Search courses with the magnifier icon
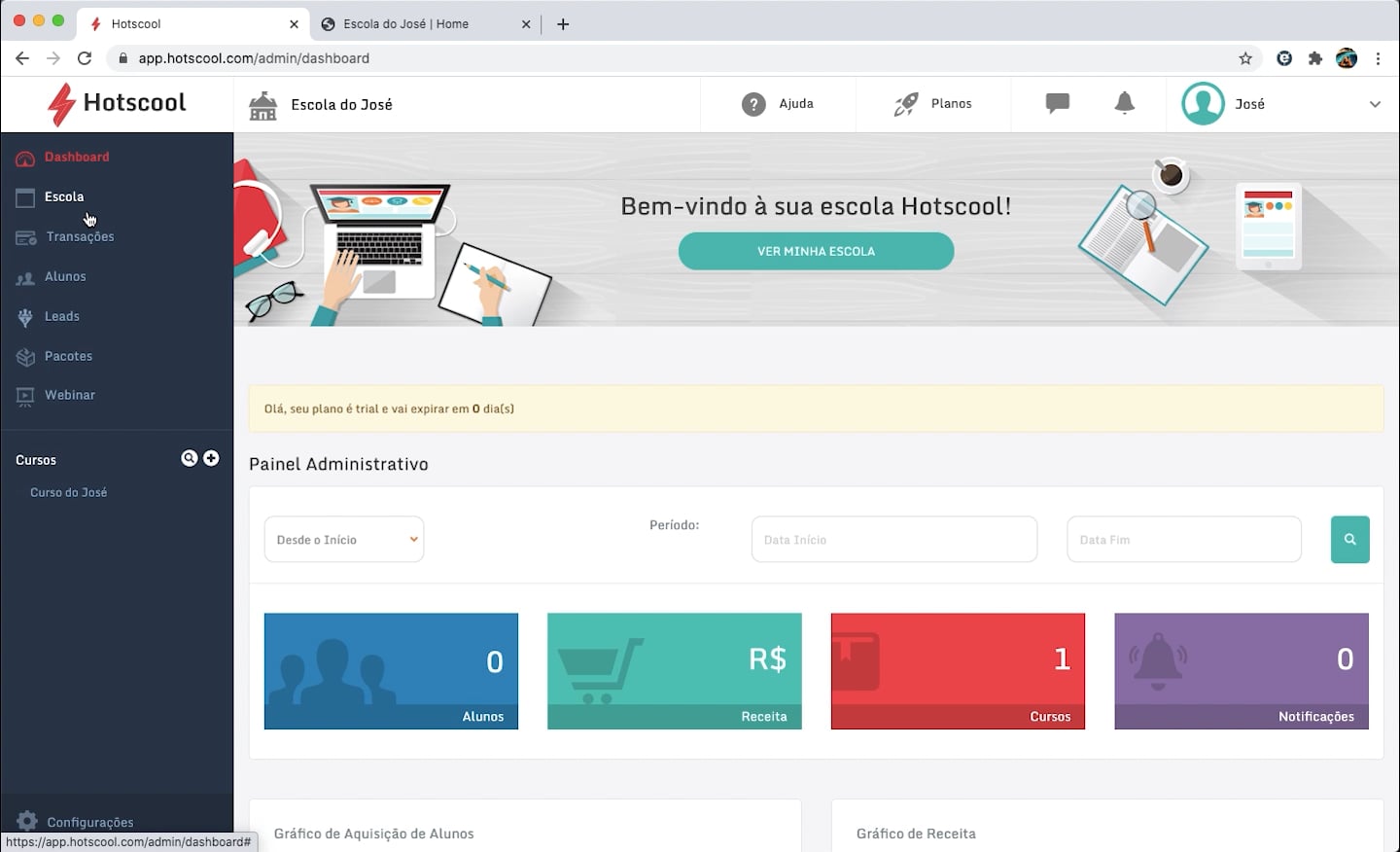1400x852 pixels. pos(190,458)
